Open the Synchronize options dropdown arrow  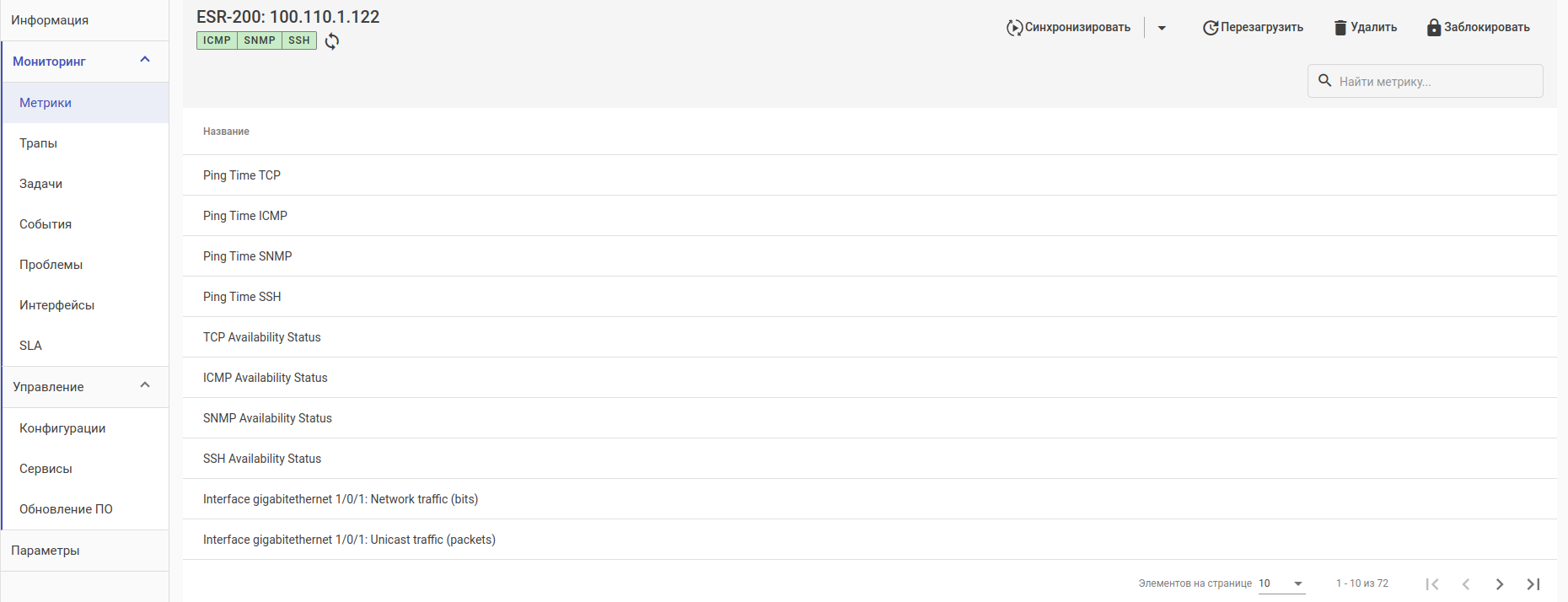1162,28
